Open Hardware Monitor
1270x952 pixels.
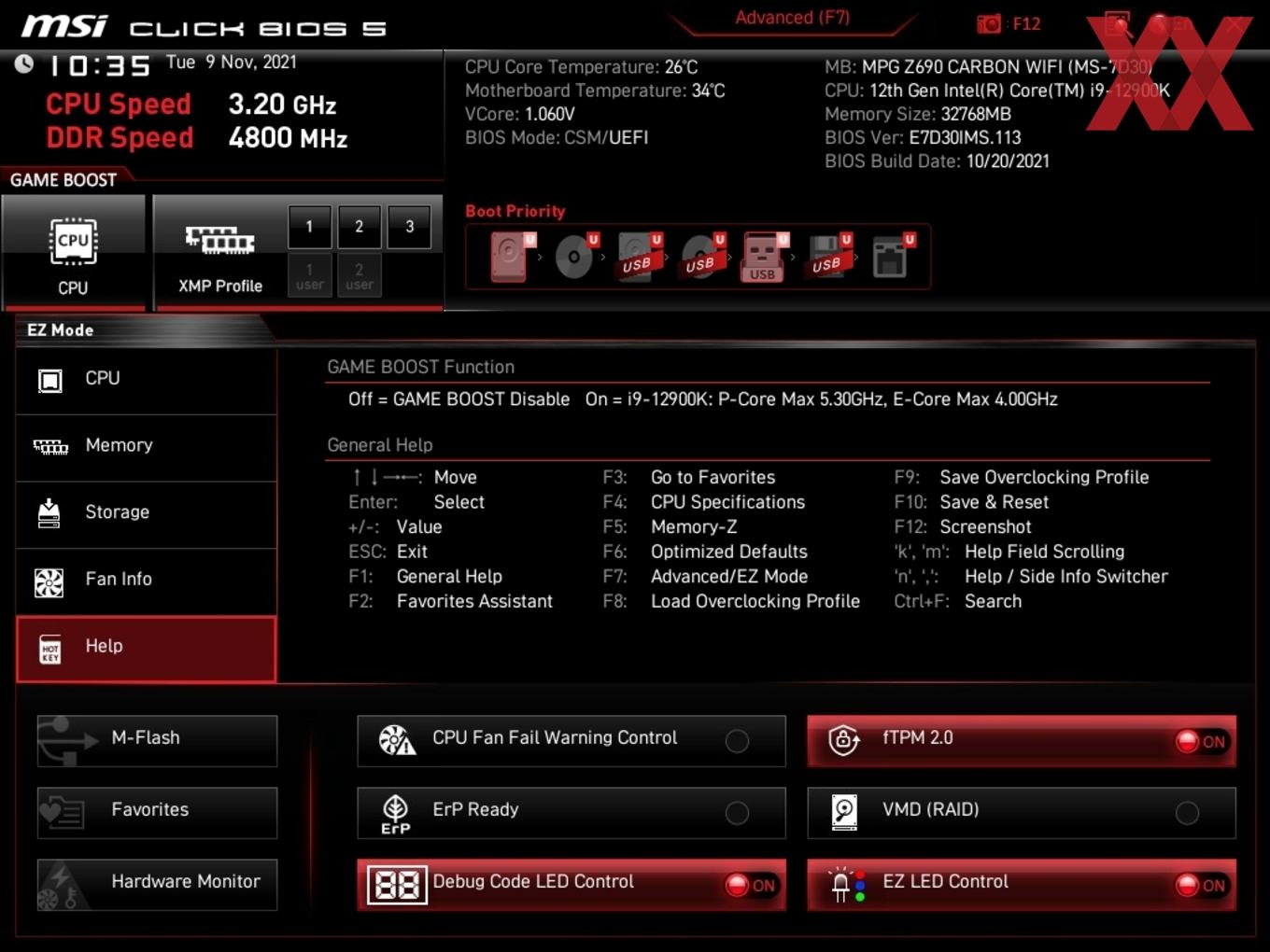click(x=157, y=885)
